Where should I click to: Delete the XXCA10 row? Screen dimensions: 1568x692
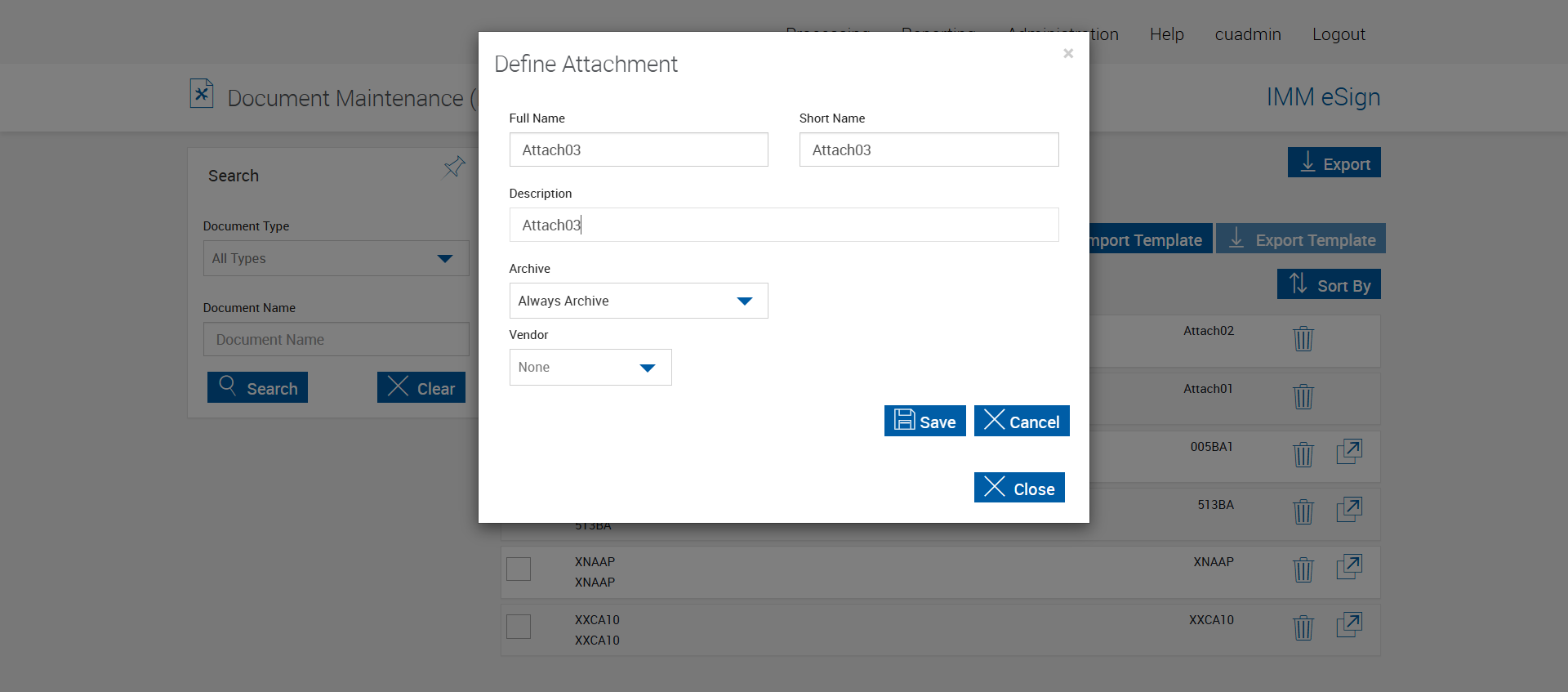click(x=1303, y=627)
